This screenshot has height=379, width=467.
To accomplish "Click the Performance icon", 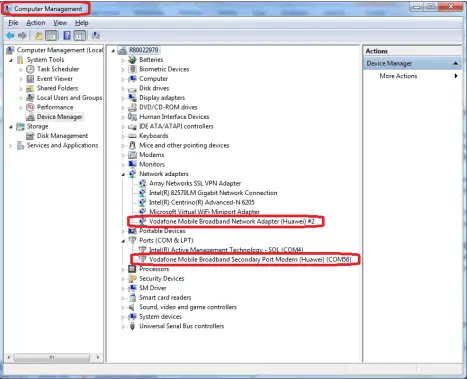I will (x=30, y=107).
